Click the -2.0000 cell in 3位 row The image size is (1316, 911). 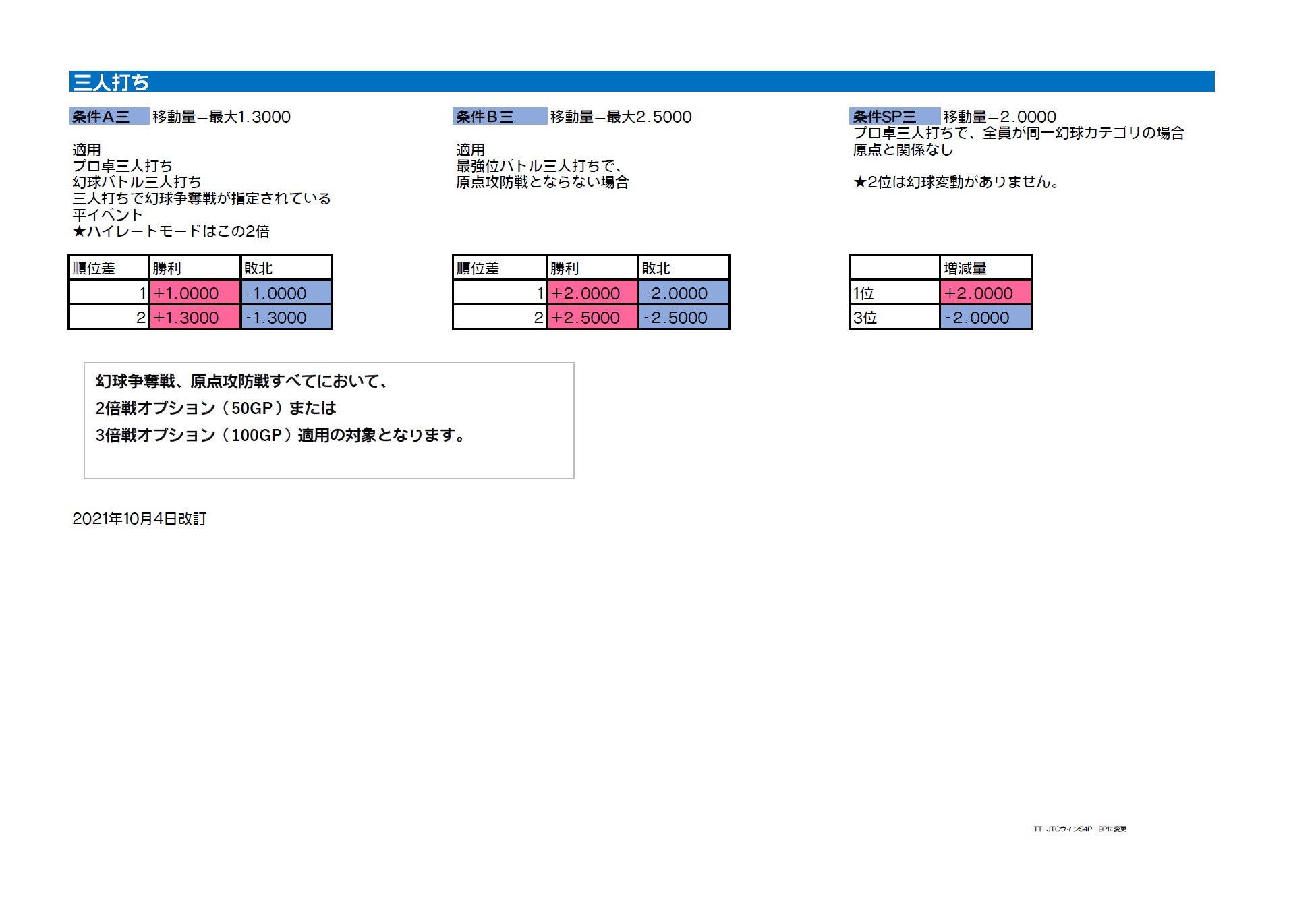[985, 317]
